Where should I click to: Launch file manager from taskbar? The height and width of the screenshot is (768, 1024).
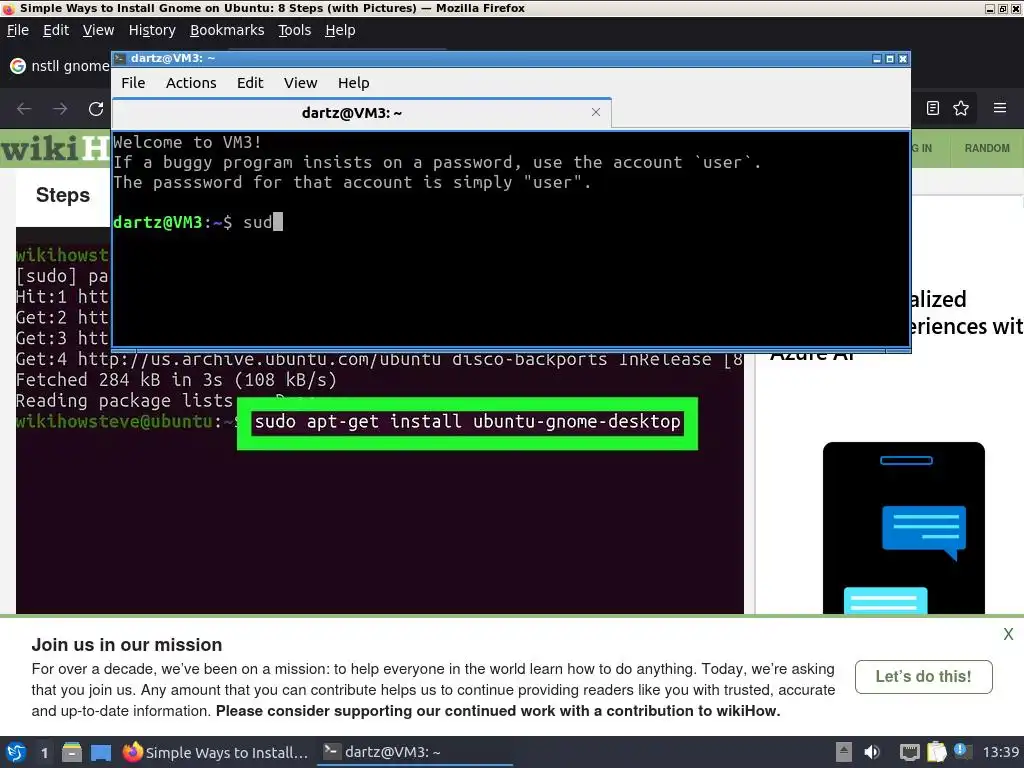tap(72, 752)
